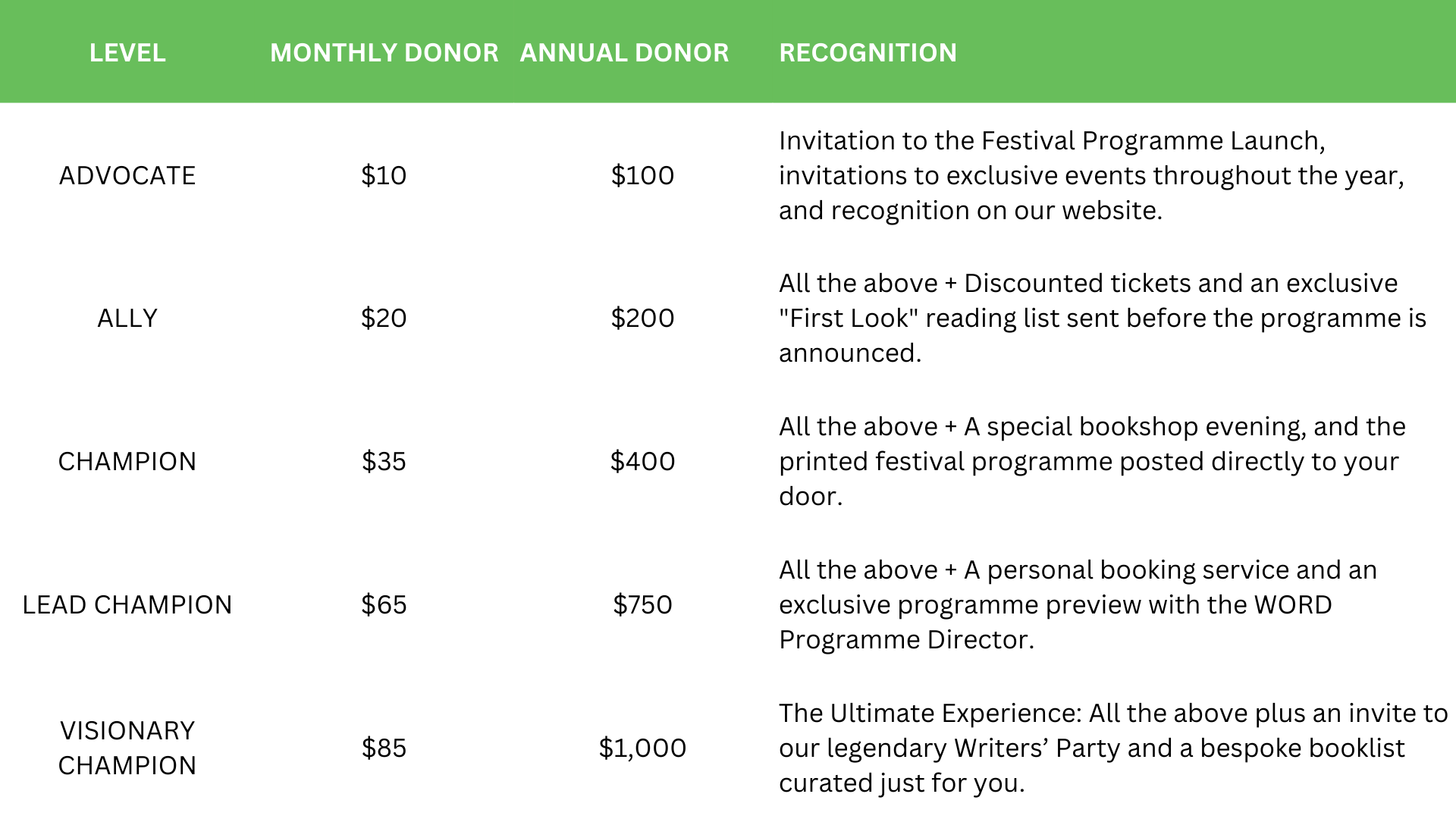Click the MONTHLY DONOR column header
The height and width of the screenshot is (819, 1456).
click(x=384, y=53)
